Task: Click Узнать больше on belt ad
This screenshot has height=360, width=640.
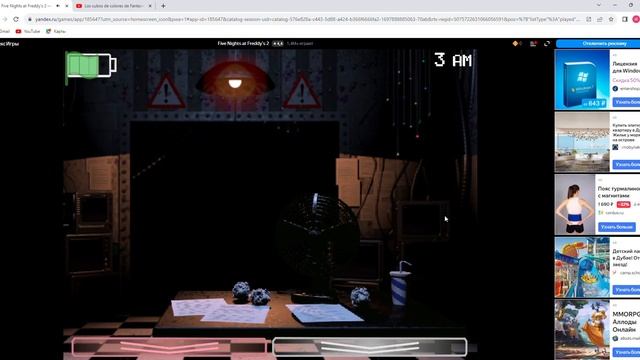Action: (617, 227)
